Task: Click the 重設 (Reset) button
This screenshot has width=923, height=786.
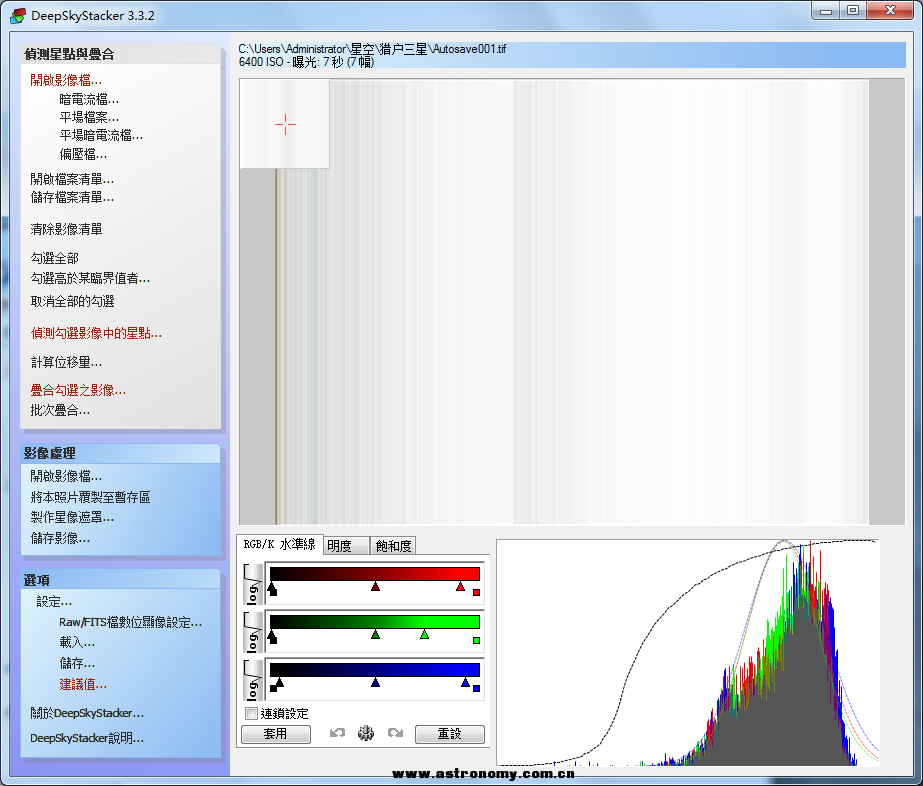Action: pyautogui.click(x=450, y=734)
